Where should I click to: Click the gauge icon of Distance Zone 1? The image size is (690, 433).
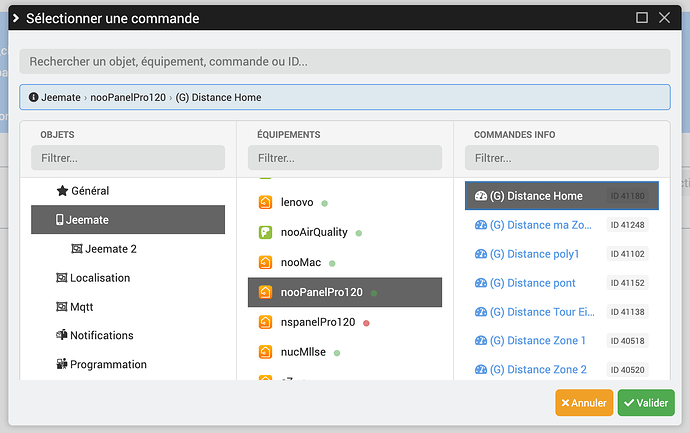point(481,341)
